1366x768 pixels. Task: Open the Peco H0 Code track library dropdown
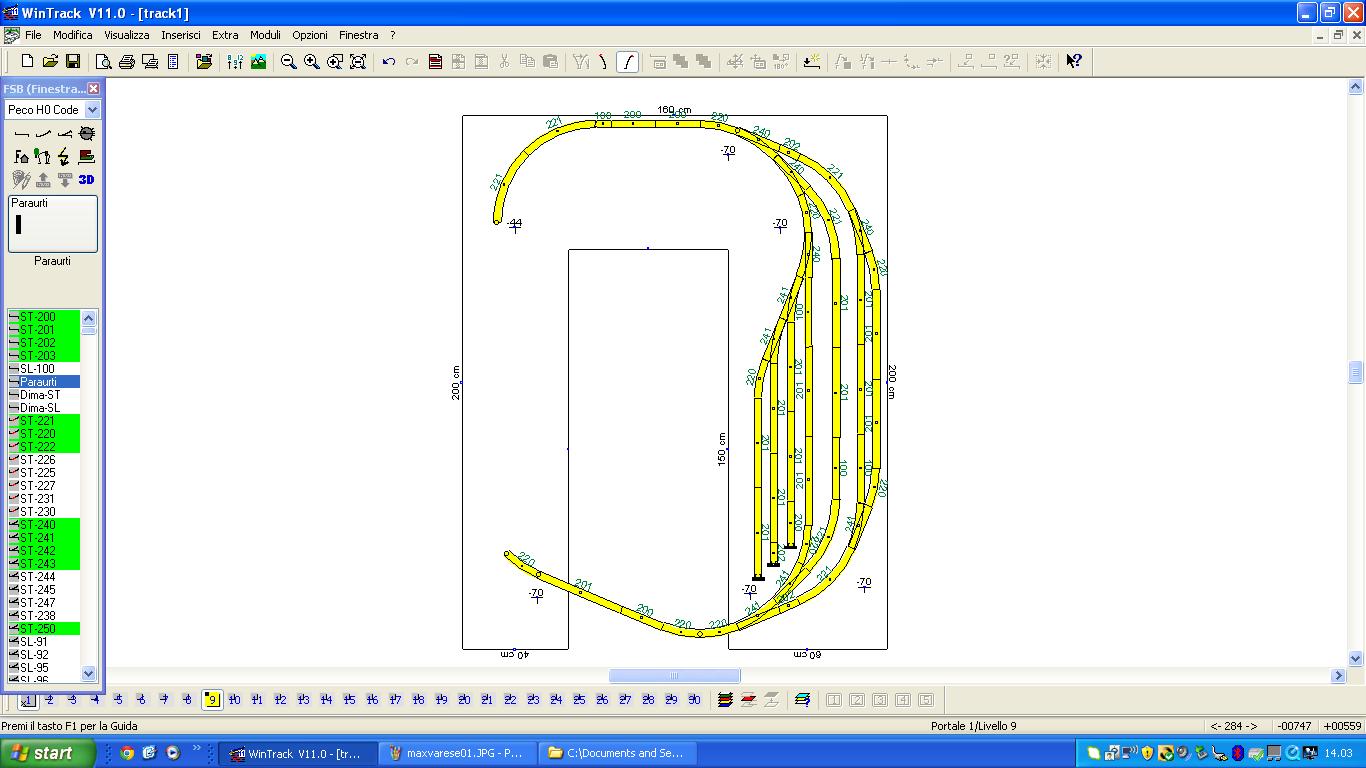click(x=93, y=110)
